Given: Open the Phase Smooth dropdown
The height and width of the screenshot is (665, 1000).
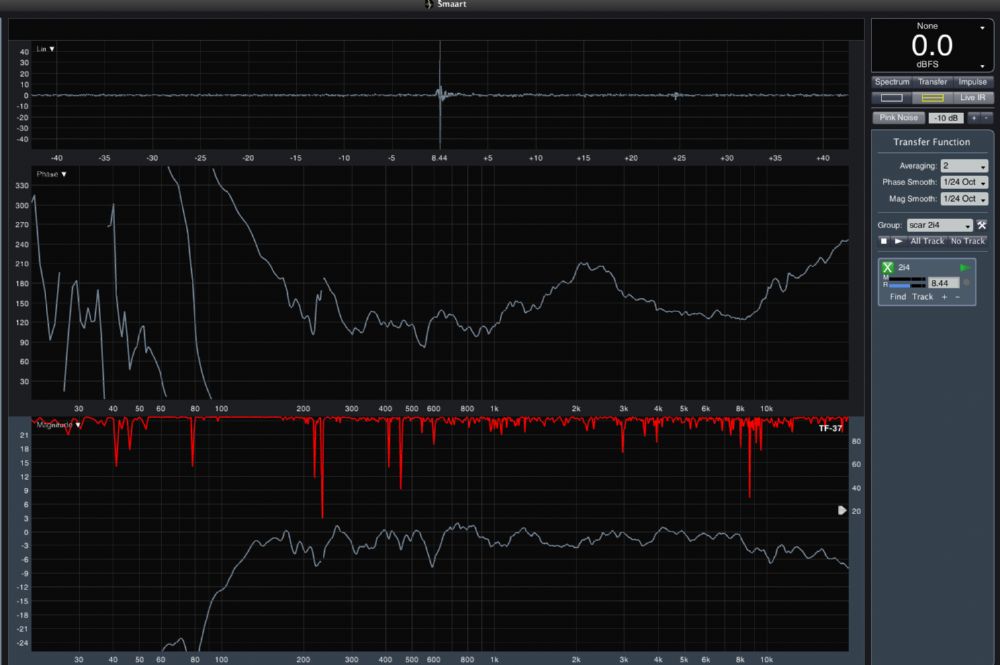Looking at the screenshot, I should pyautogui.click(x=964, y=183).
